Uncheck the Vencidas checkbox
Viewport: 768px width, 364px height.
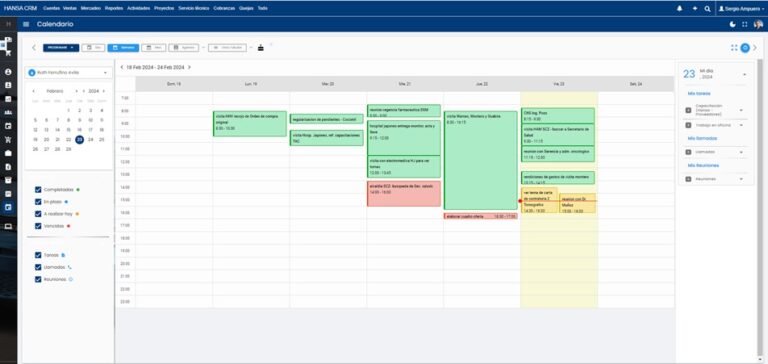[x=38, y=226]
